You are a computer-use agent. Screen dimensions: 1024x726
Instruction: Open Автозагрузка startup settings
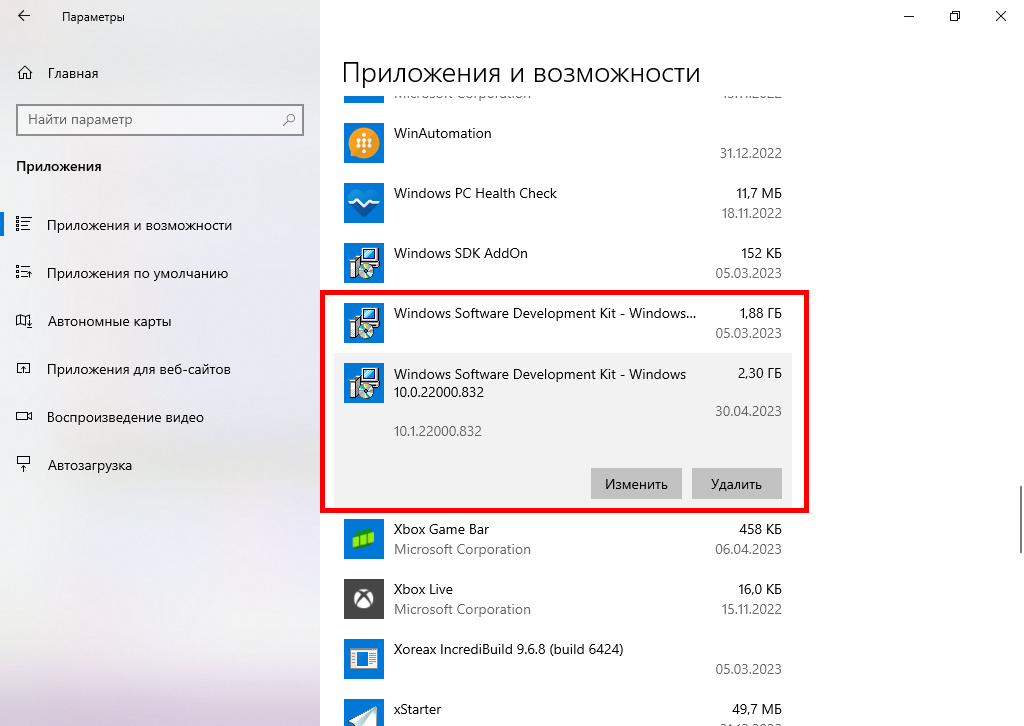(x=89, y=465)
